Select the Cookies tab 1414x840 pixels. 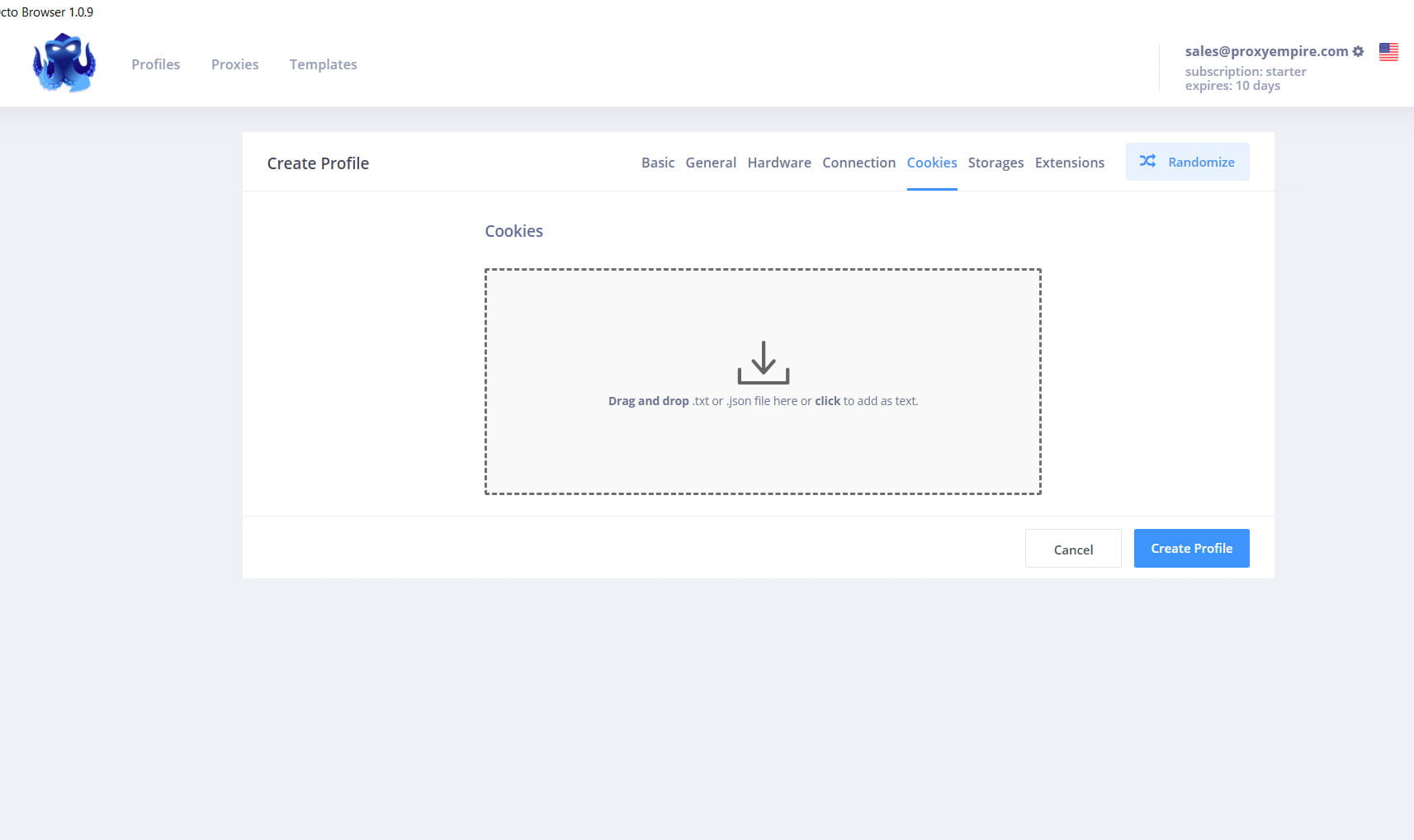click(932, 163)
